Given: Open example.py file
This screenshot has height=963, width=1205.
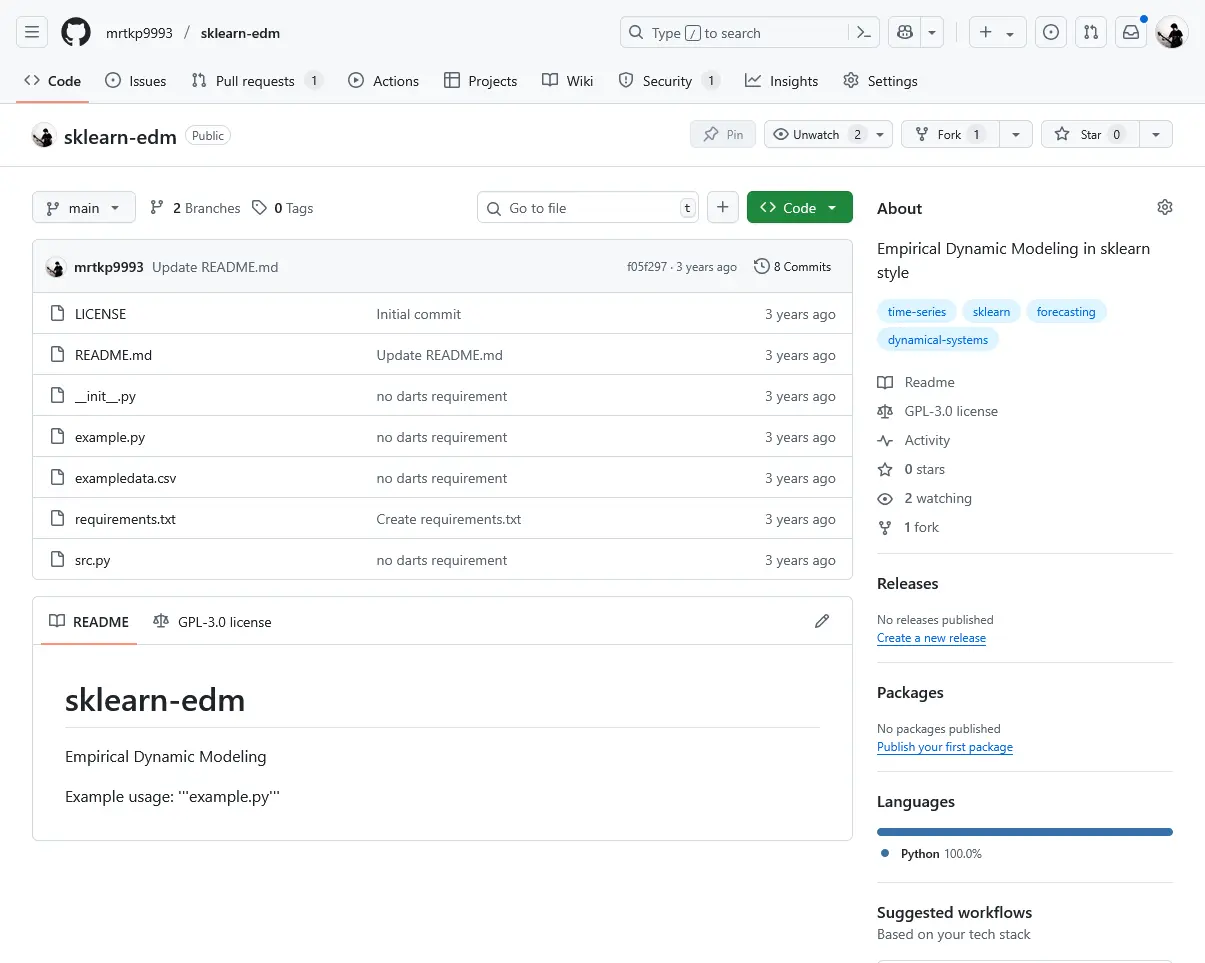Looking at the screenshot, I should 110,437.
